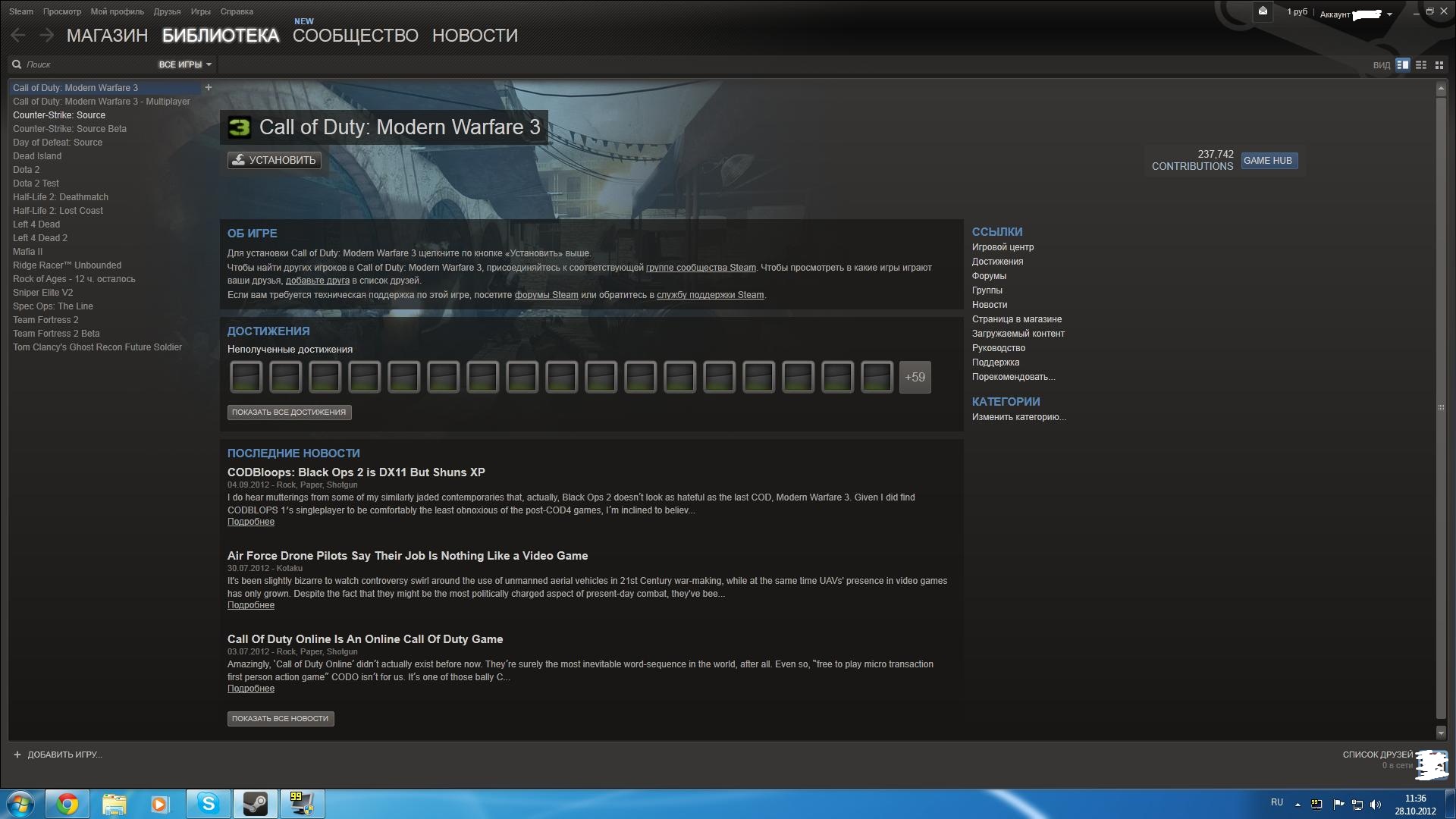Open Google Chrome from the taskbar
The width and height of the screenshot is (1456, 819).
pyautogui.click(x=67, y=804)
